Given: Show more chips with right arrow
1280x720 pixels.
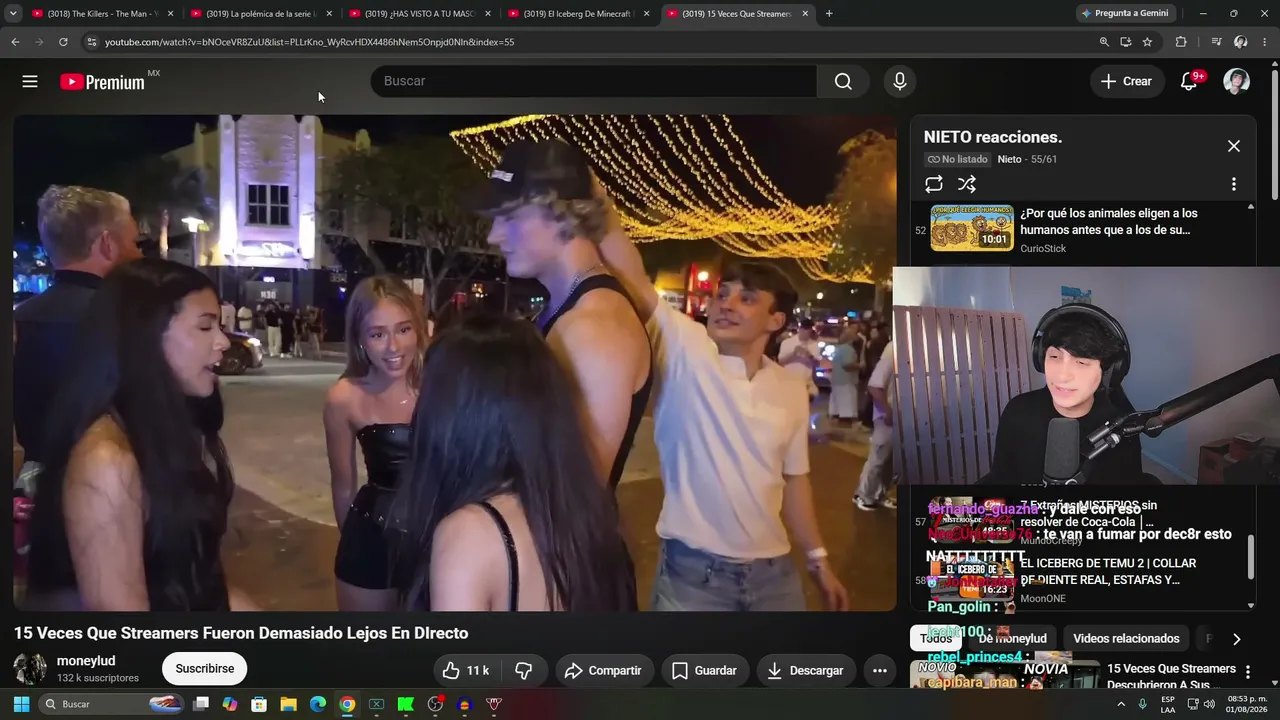Looking at the screenshot, I should pyautogui.click(x=1236, y=639).
